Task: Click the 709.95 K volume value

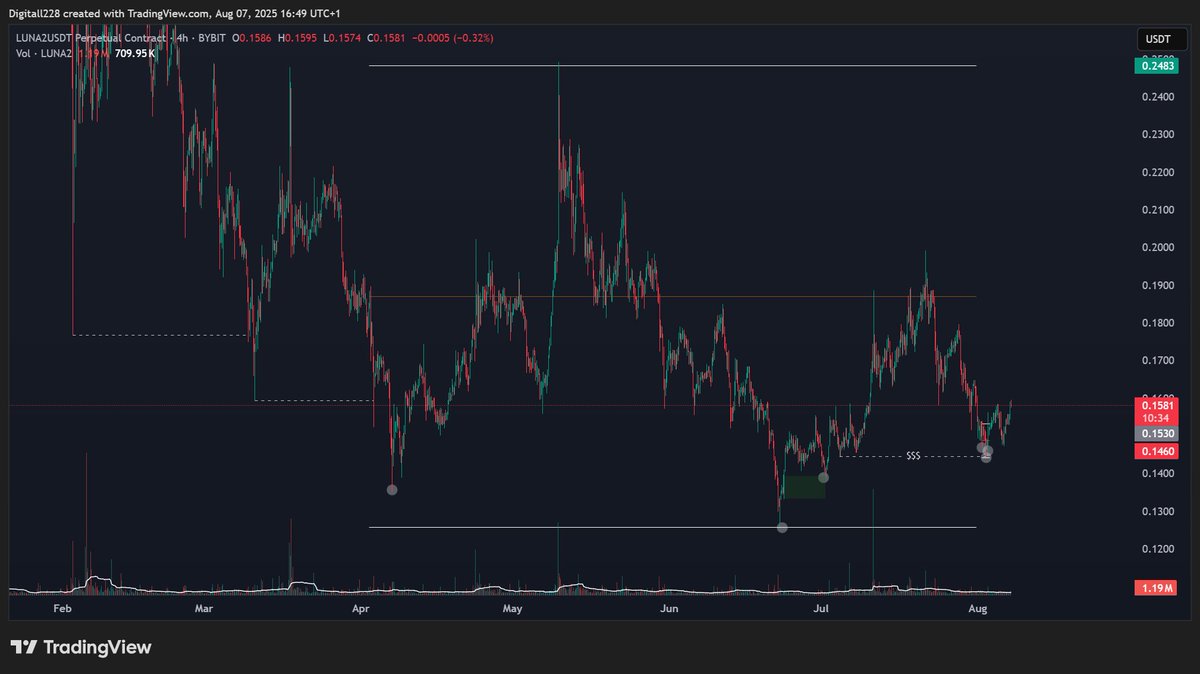Action: click(x=134, y=52)
